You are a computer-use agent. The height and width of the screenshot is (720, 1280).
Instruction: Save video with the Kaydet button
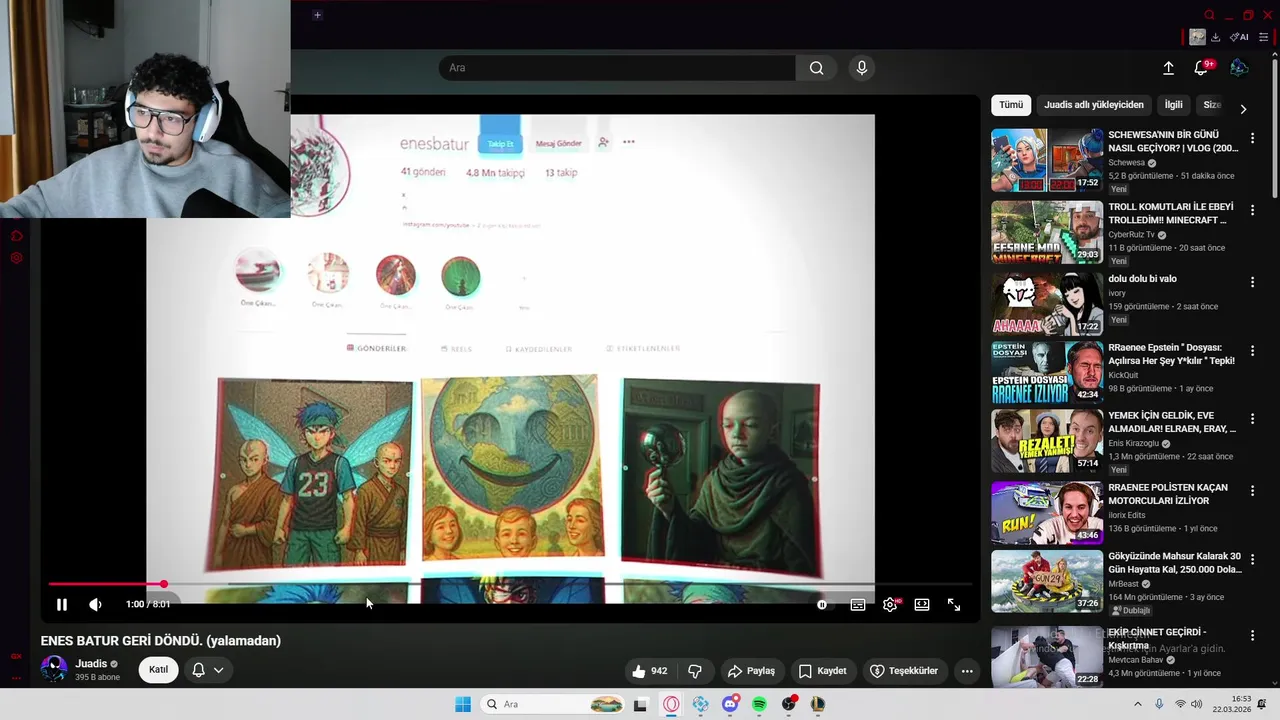pos(822,671)
